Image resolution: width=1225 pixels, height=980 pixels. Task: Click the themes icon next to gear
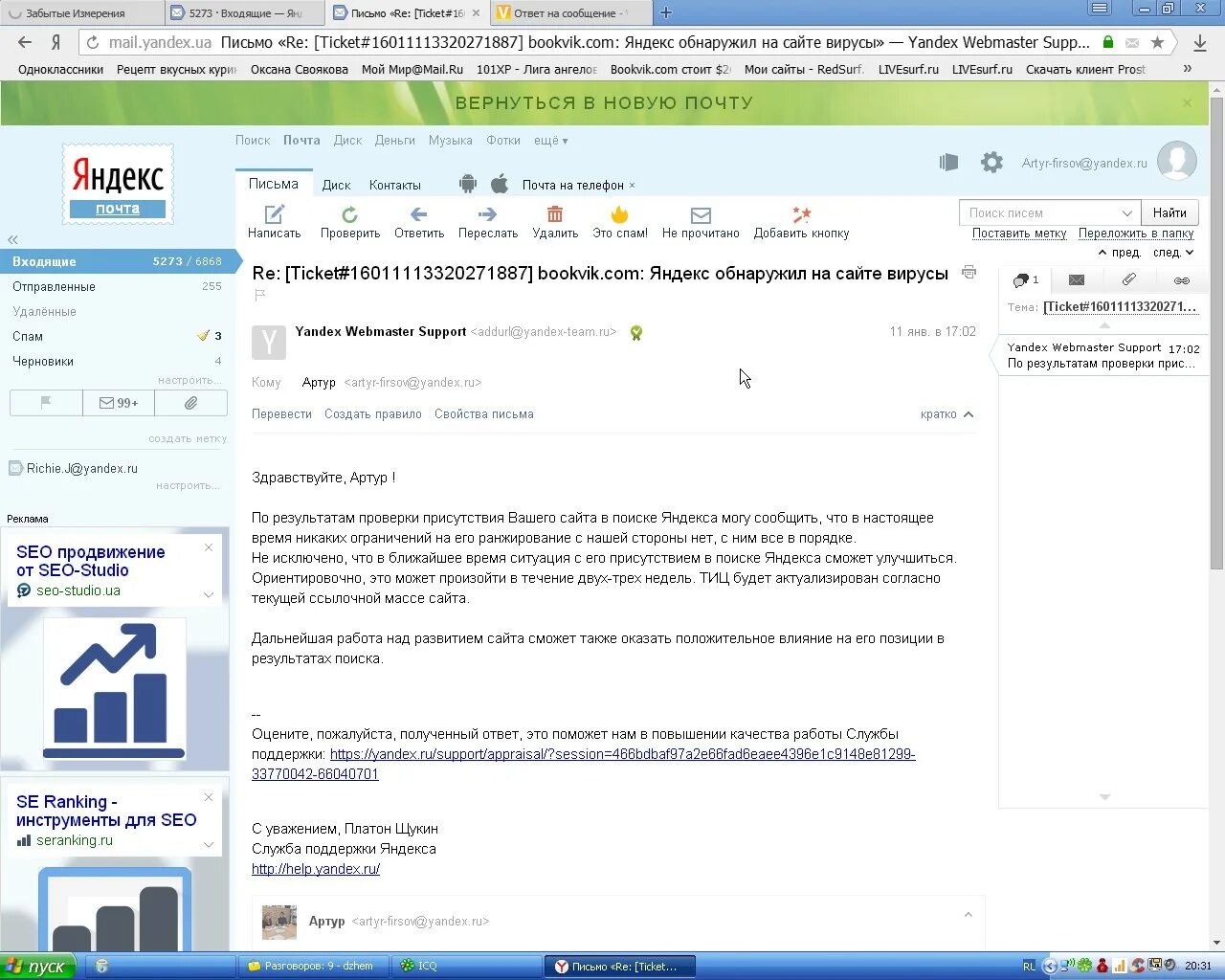coord(948,162)
